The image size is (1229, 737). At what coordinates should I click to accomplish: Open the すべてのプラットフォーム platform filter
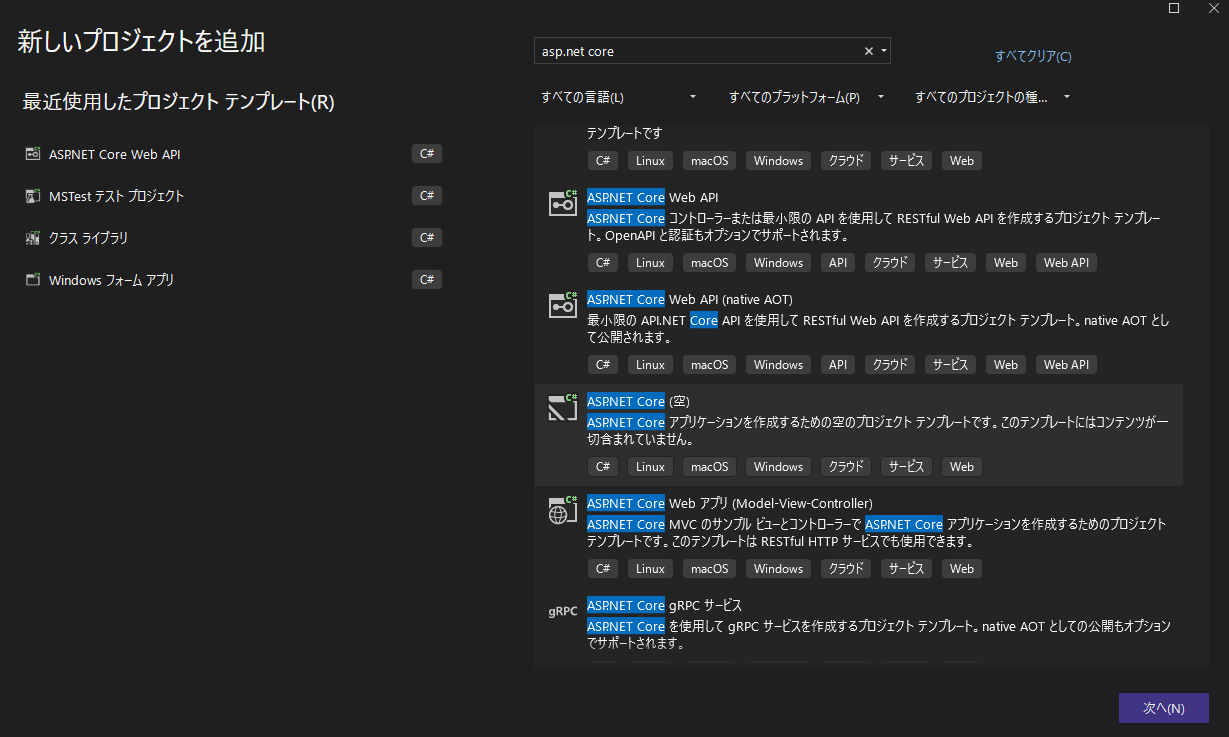805,97
